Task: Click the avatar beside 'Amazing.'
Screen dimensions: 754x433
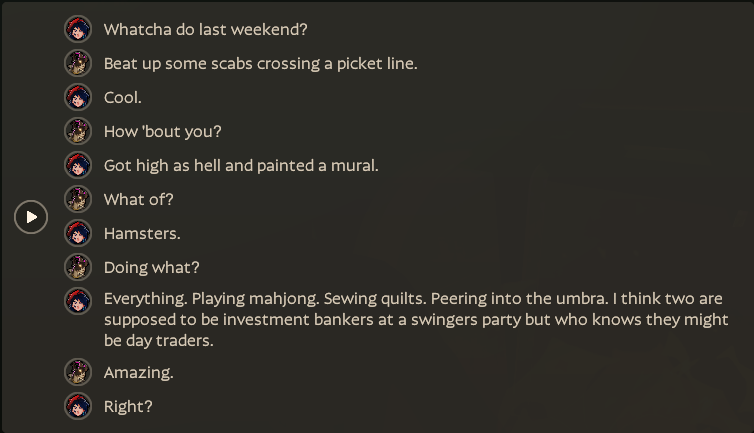Action: click(78, 372)
